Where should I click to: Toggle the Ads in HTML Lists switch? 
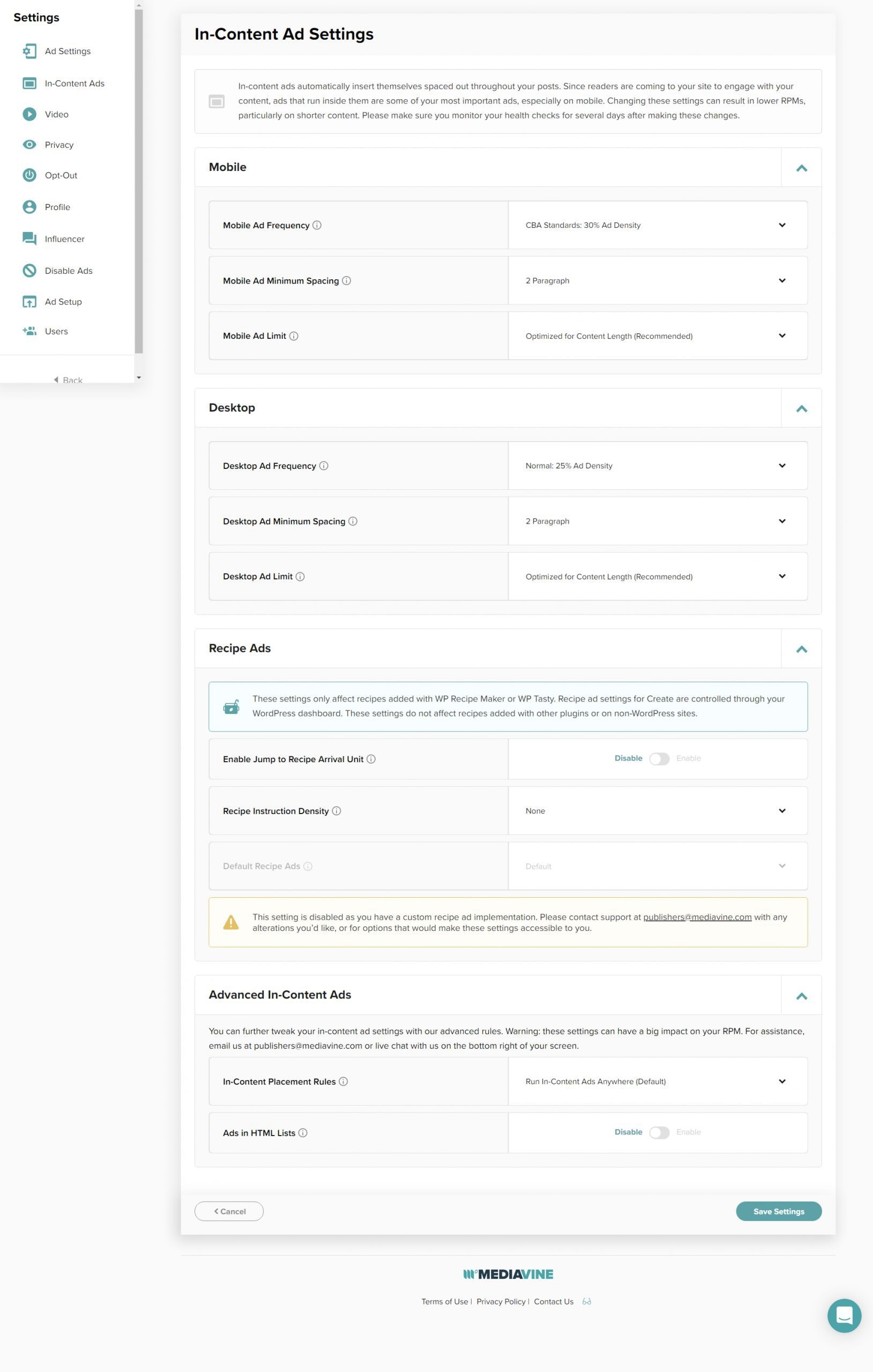coord(659,1132)
